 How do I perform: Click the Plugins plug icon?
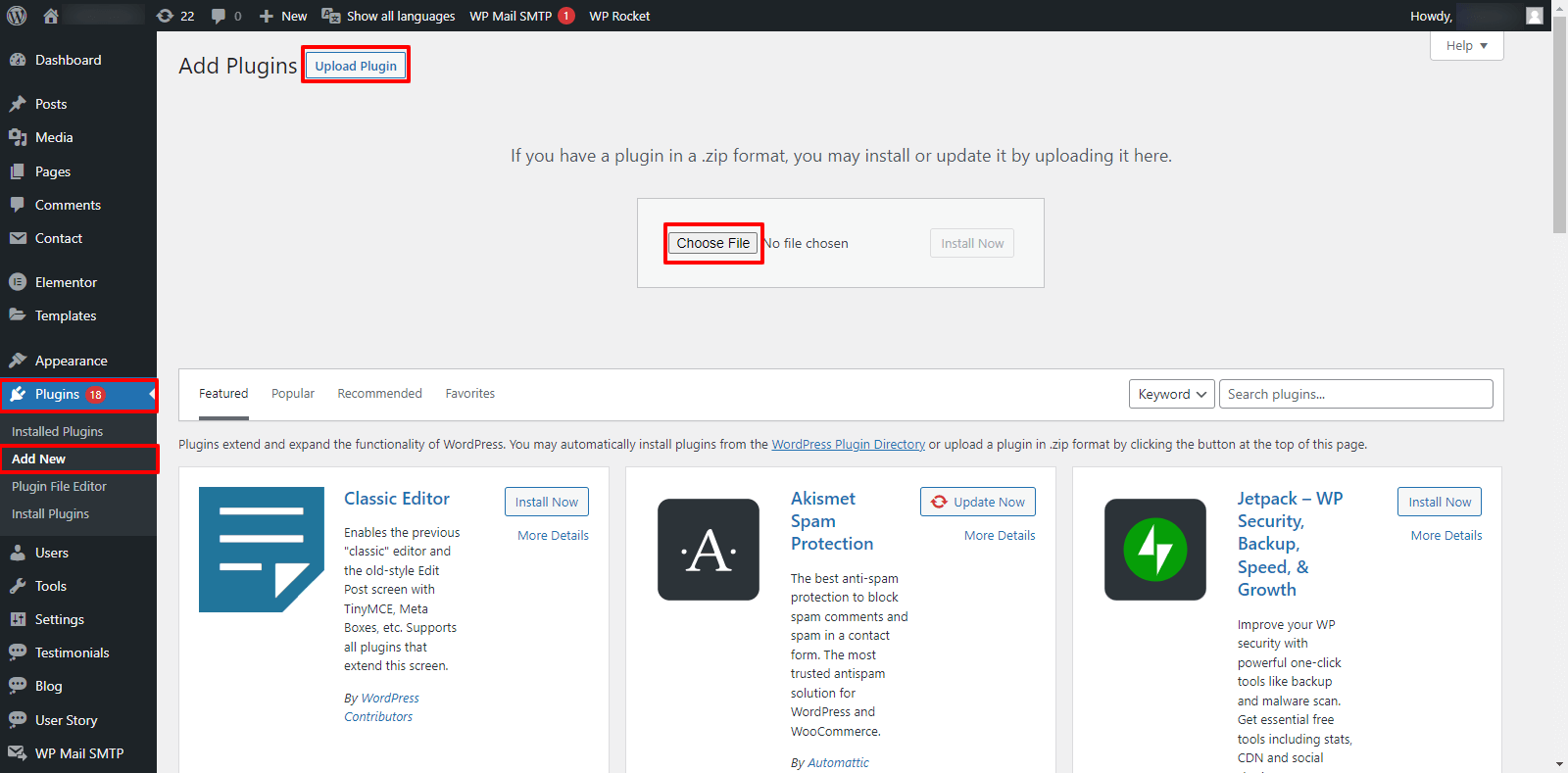point(18,394)
